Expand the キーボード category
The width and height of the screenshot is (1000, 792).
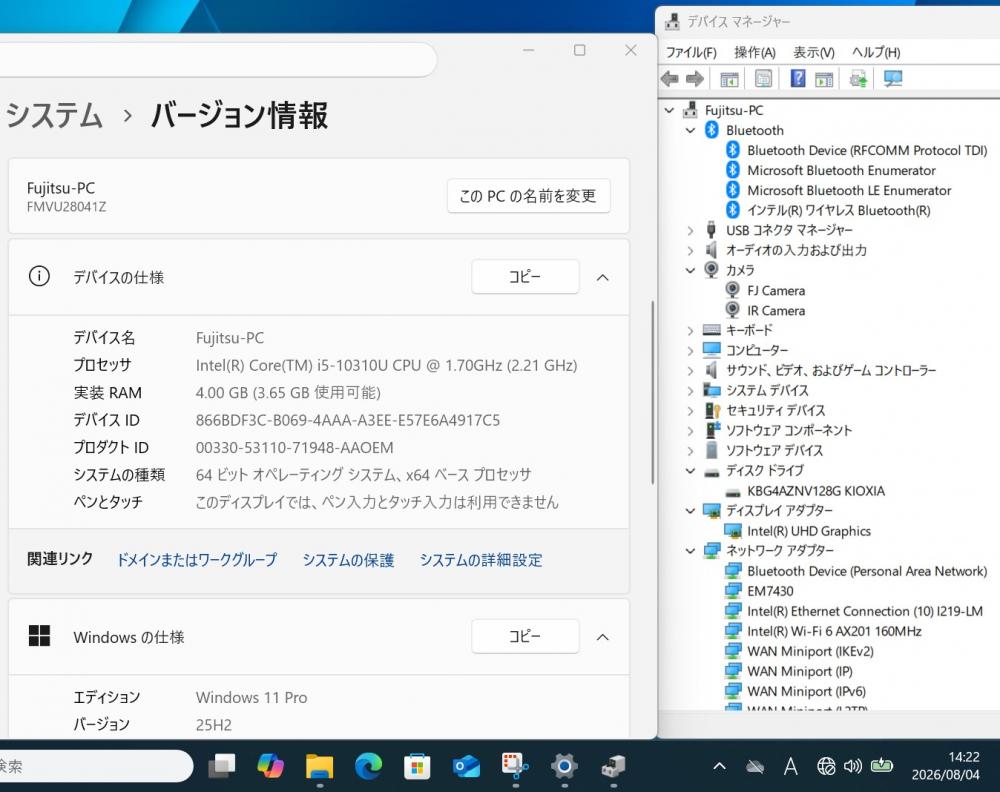pos(690,330)
